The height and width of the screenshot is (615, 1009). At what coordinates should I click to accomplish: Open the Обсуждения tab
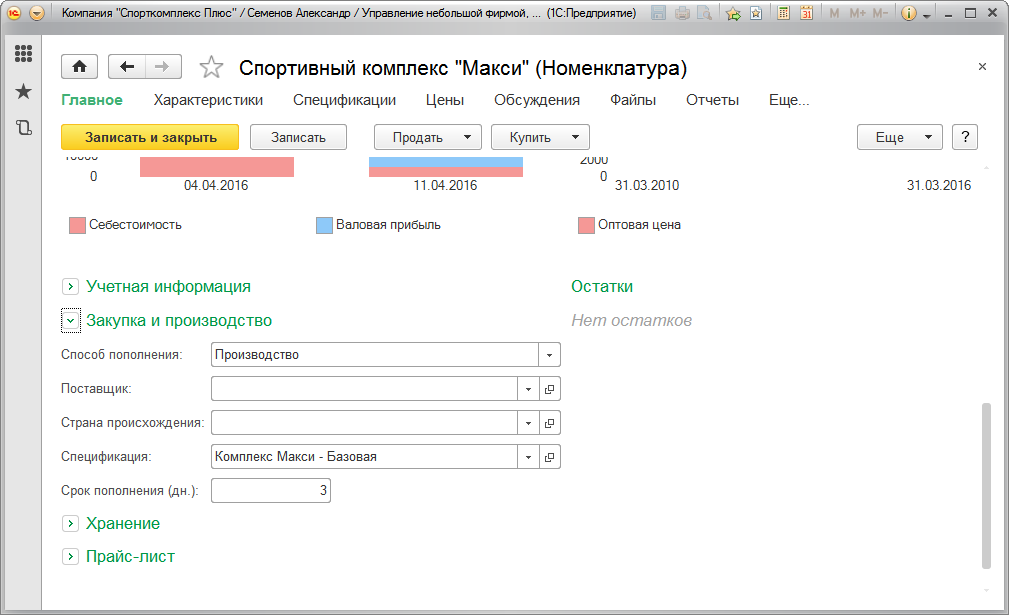(x=537, y=100)
